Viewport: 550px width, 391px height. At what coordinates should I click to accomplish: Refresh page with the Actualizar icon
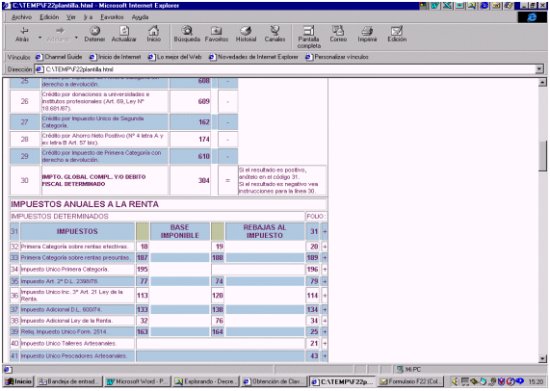[x=124, y=31]
